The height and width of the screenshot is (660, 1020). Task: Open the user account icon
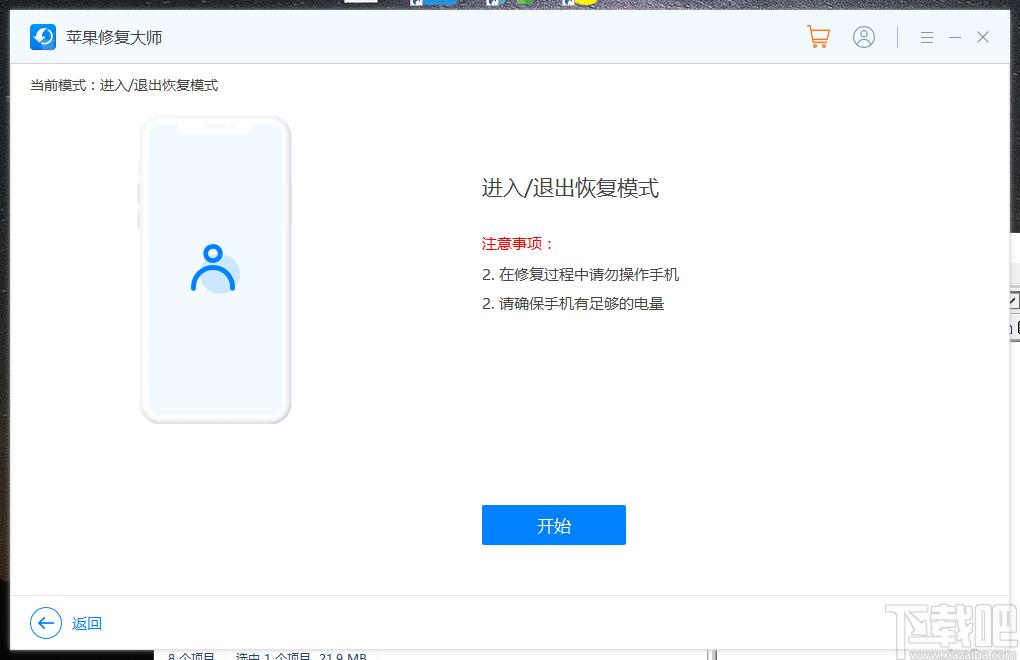click(864, 37)
